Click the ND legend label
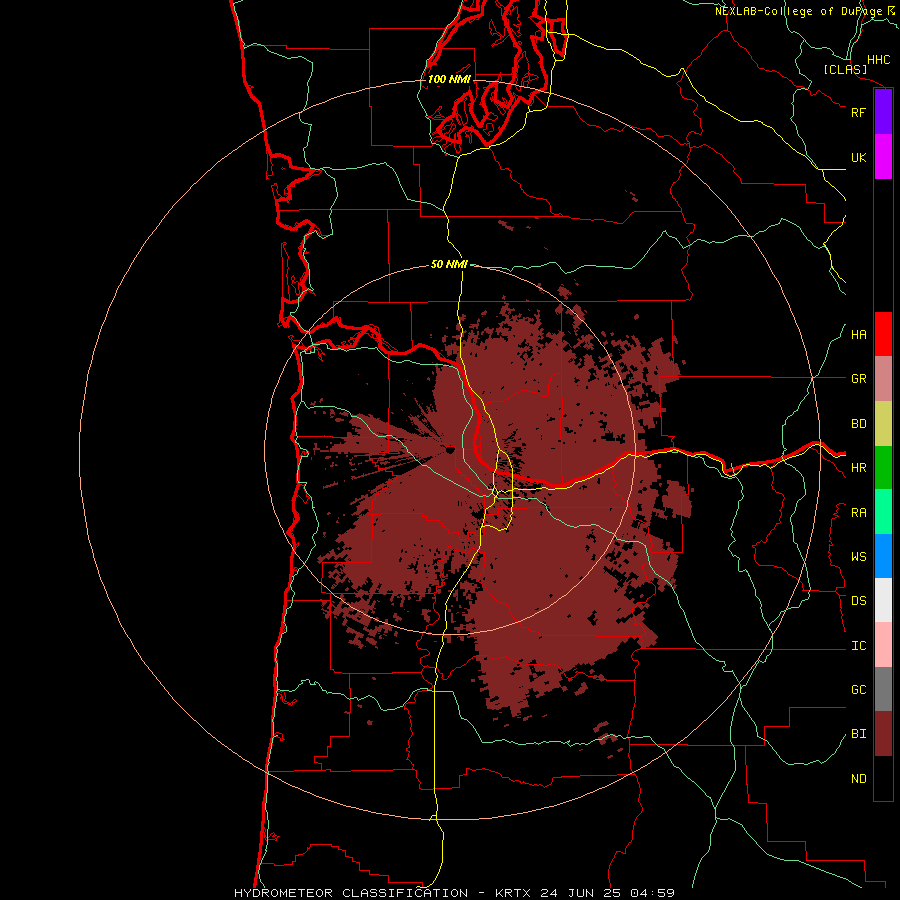This screenshot has width=900, height=900. pyautogui.click(x=858, y=779)
